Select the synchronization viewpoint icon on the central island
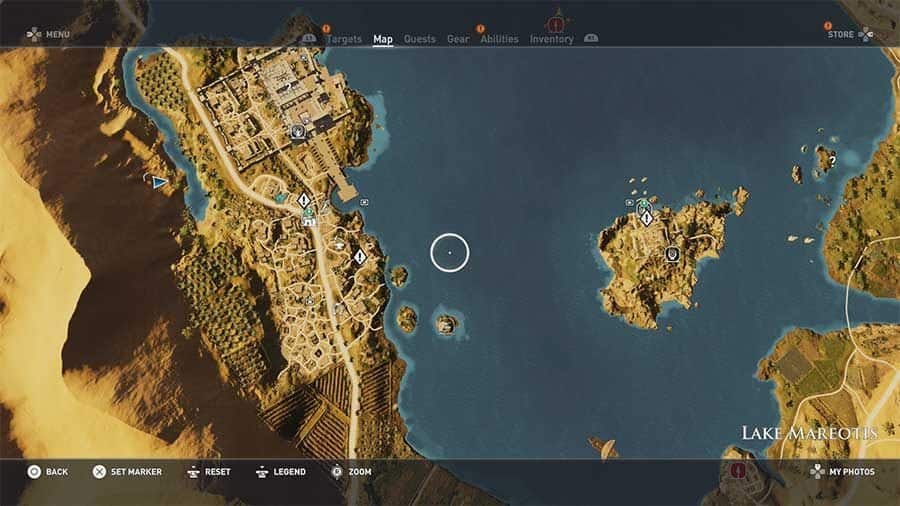Viewport: 900px width, 506px height. [x=672, y=253]
